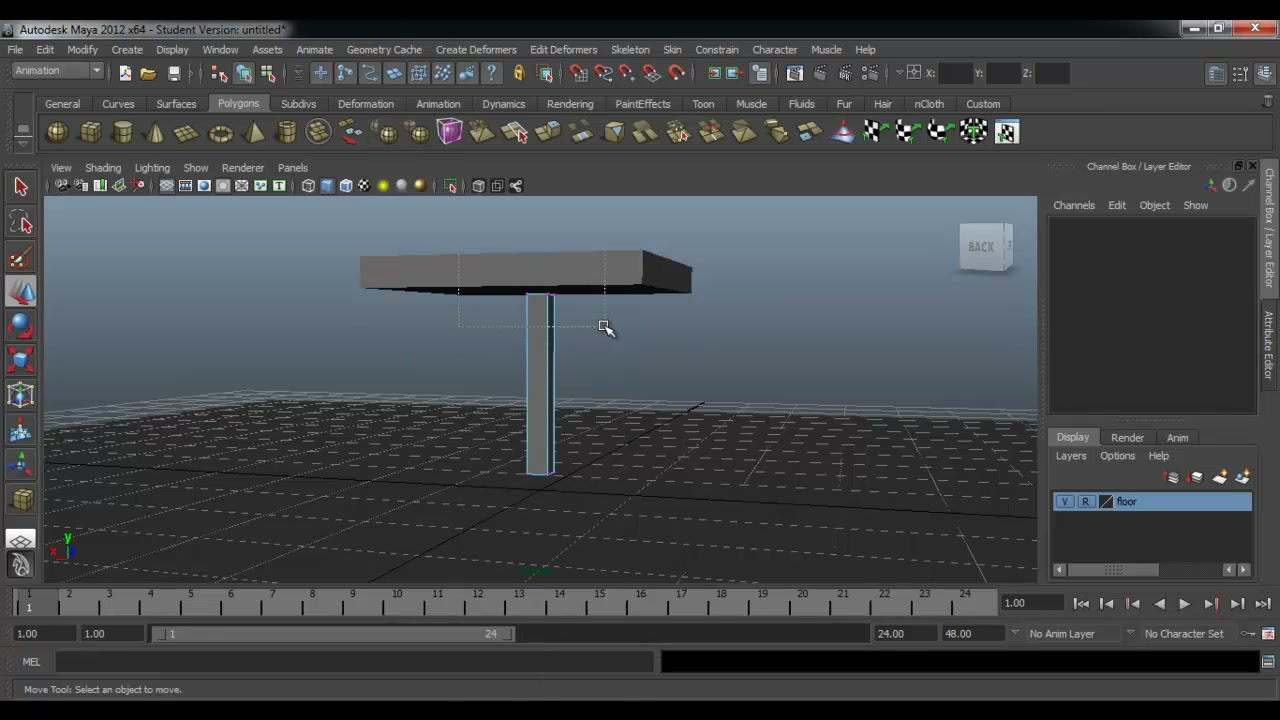Image resolution: width=1280 pixels, height=720 pixels.
Task: Select the Paint Selection tool in toolbox
Action: click(21, 258)
